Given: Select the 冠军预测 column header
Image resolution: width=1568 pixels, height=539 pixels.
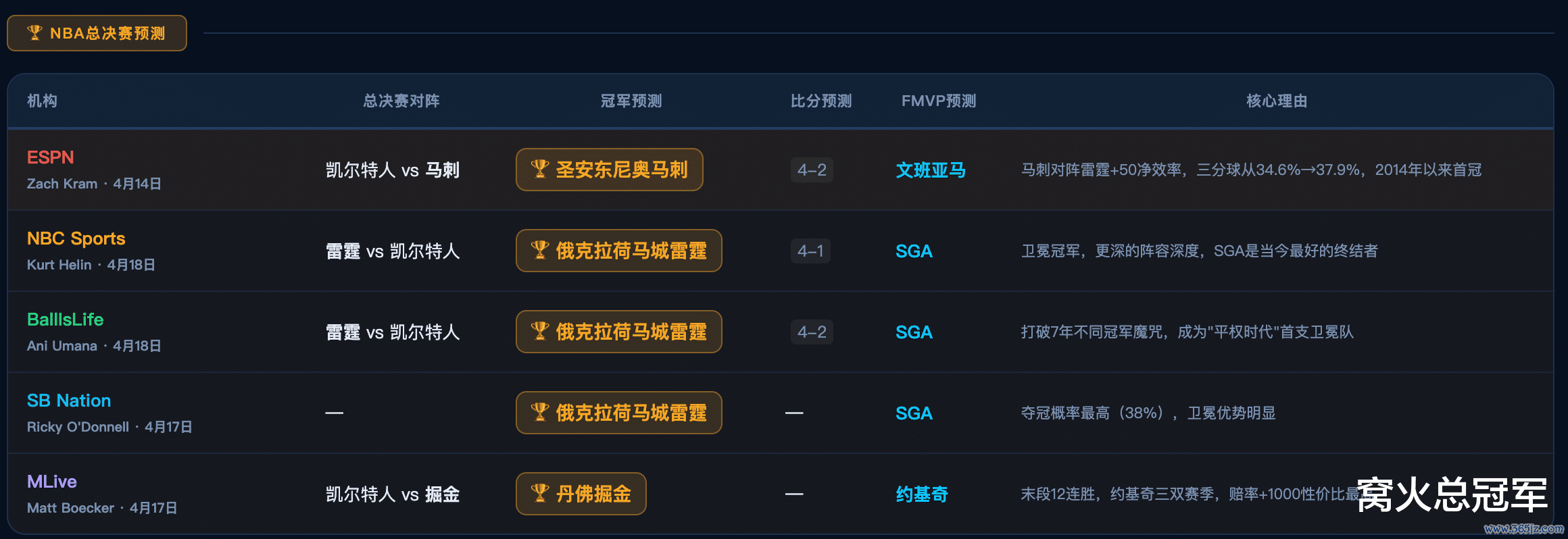Looking at the screenshot, I should [631, 101].
